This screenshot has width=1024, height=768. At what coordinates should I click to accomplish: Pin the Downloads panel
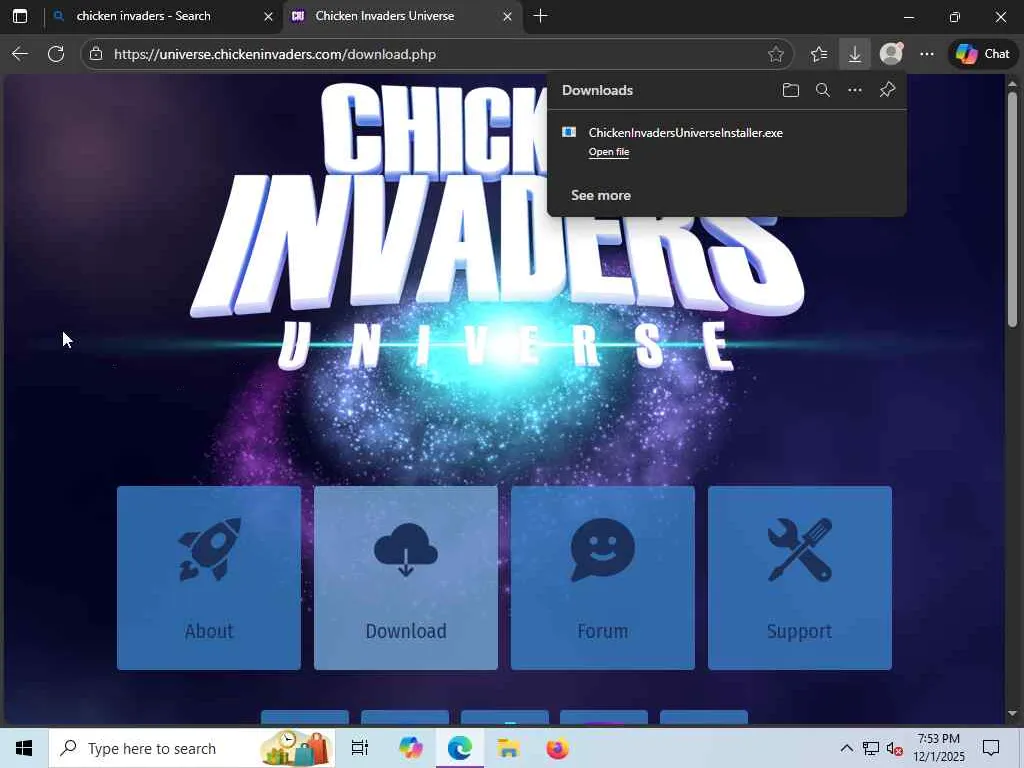tap(887, 90)
